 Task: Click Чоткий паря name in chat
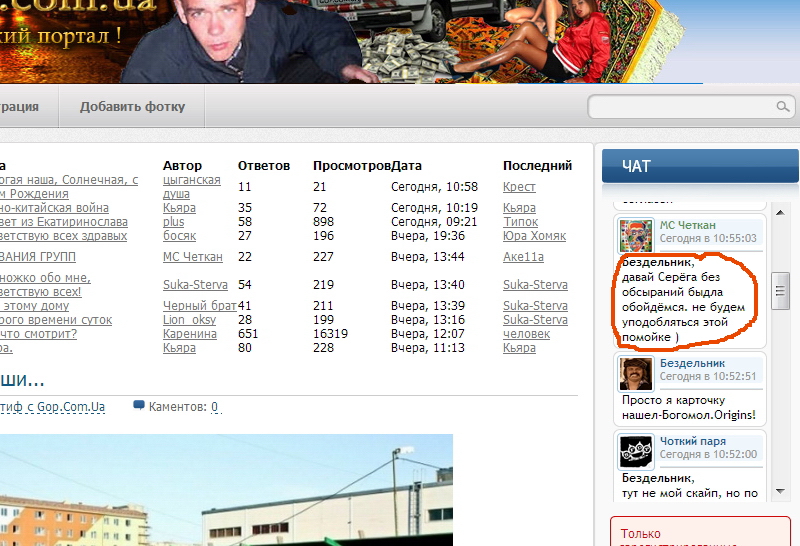coord(693,441)
